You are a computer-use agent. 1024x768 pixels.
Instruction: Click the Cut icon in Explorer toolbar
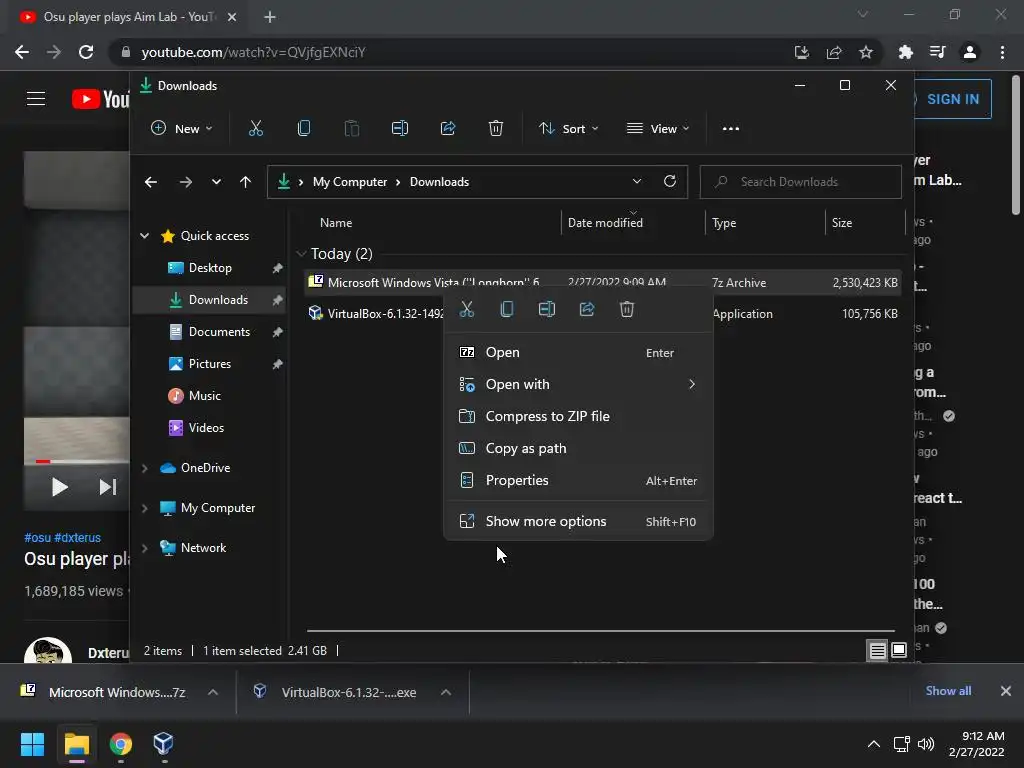(256, 129)
